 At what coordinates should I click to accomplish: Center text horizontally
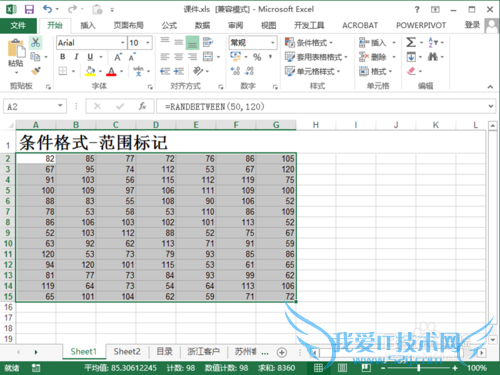pyautogui.click(x=179, y=57)
